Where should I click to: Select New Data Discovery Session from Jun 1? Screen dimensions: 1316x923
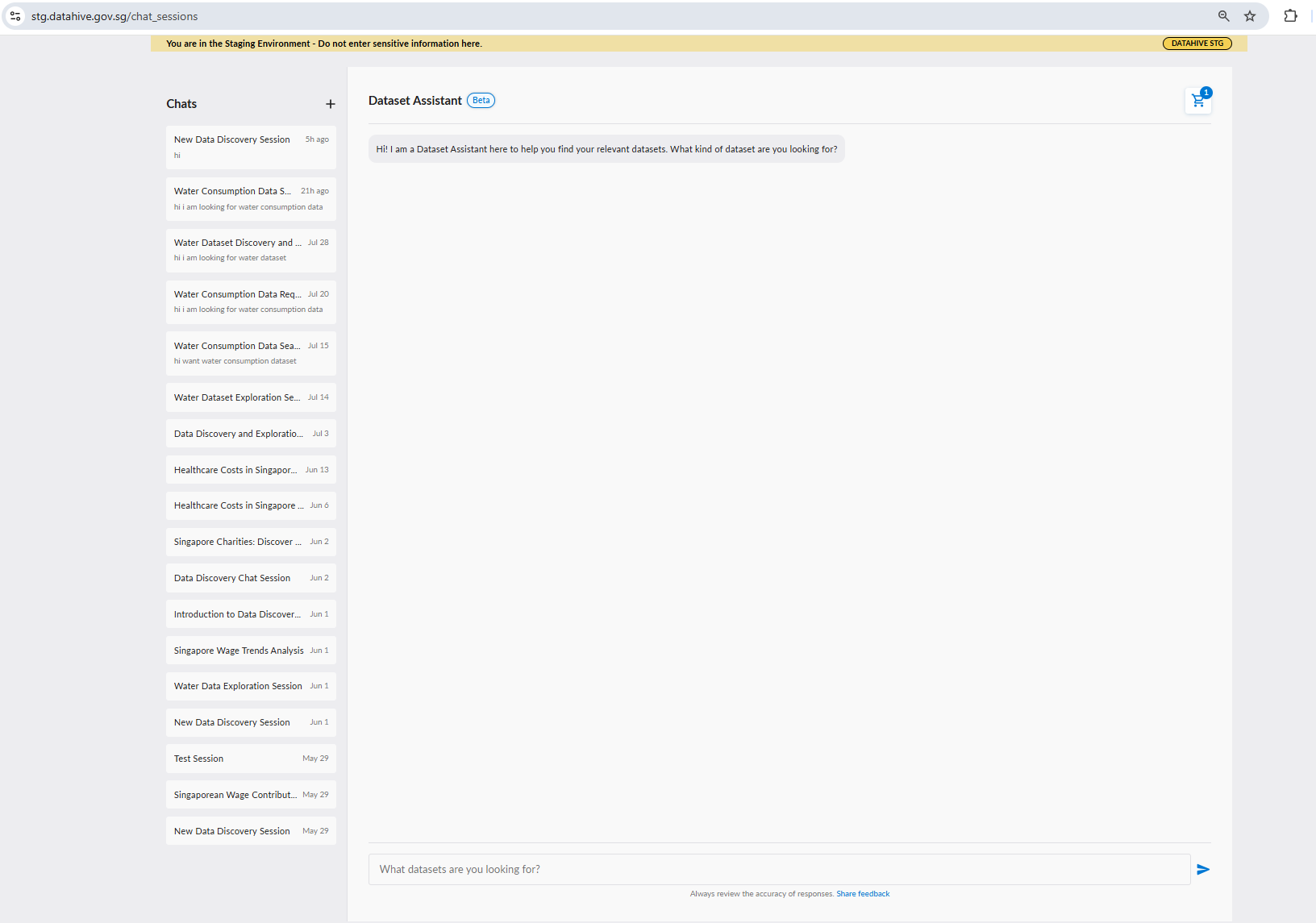tap(251, 722)
